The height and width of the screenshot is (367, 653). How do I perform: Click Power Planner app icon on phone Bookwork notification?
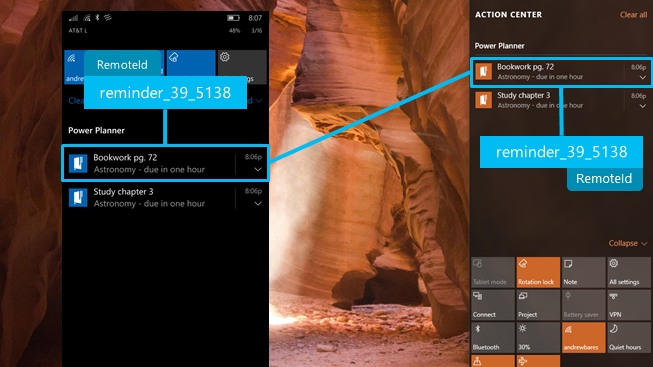point(78,163)
